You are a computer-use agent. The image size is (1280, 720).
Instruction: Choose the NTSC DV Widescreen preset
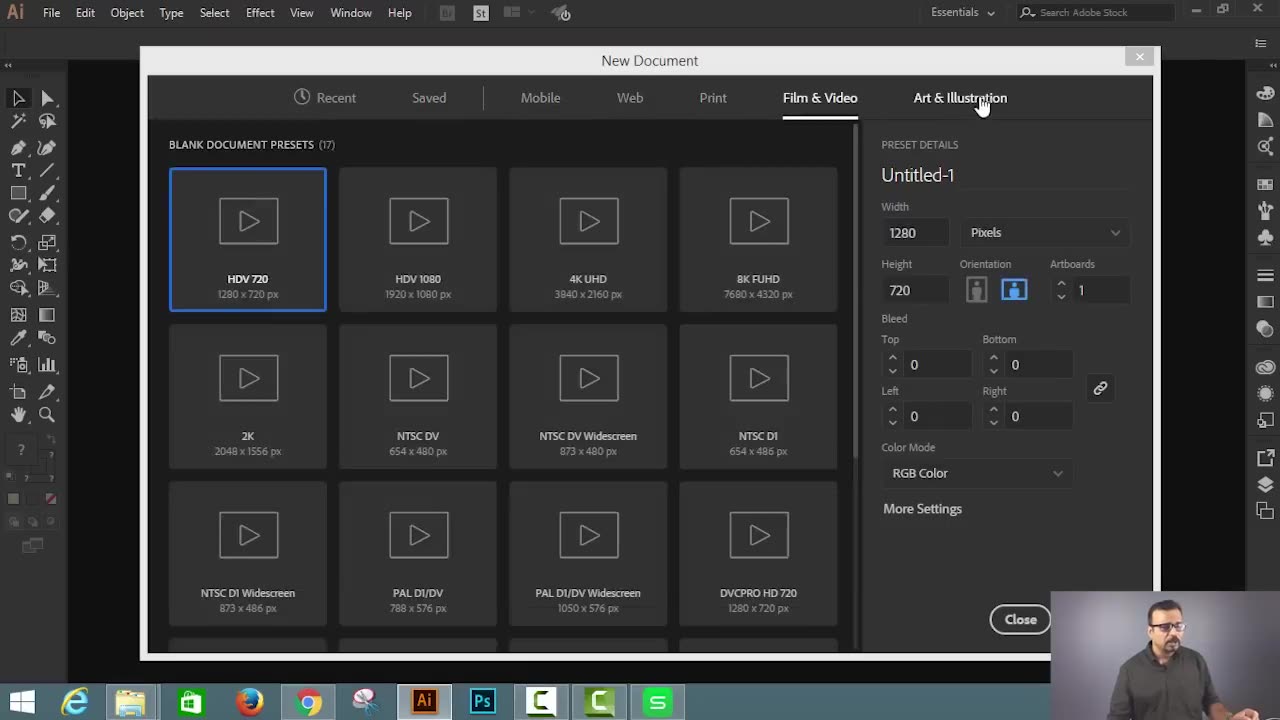[588, 397]
